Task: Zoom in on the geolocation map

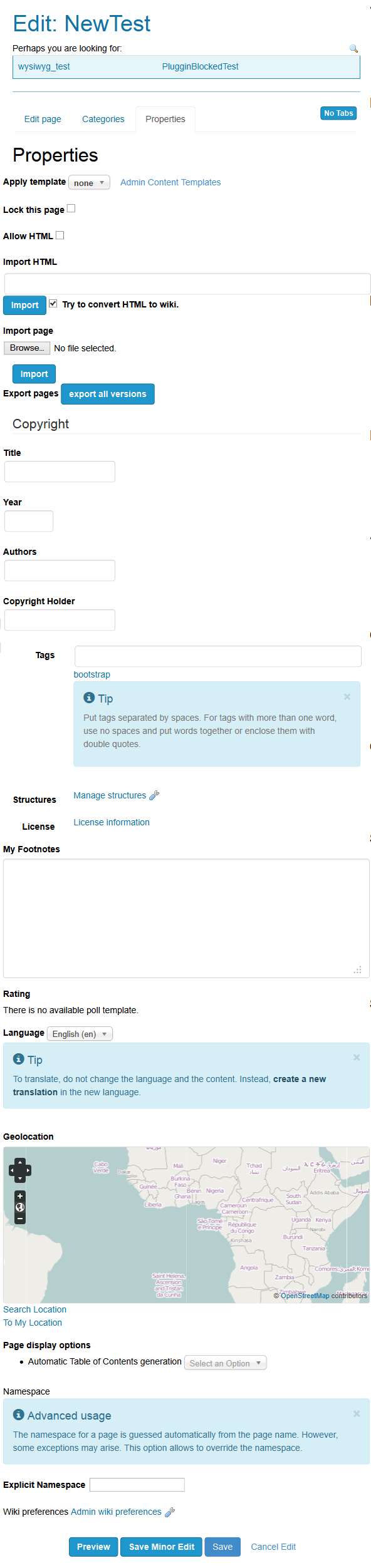Action: click(20, 1196)
